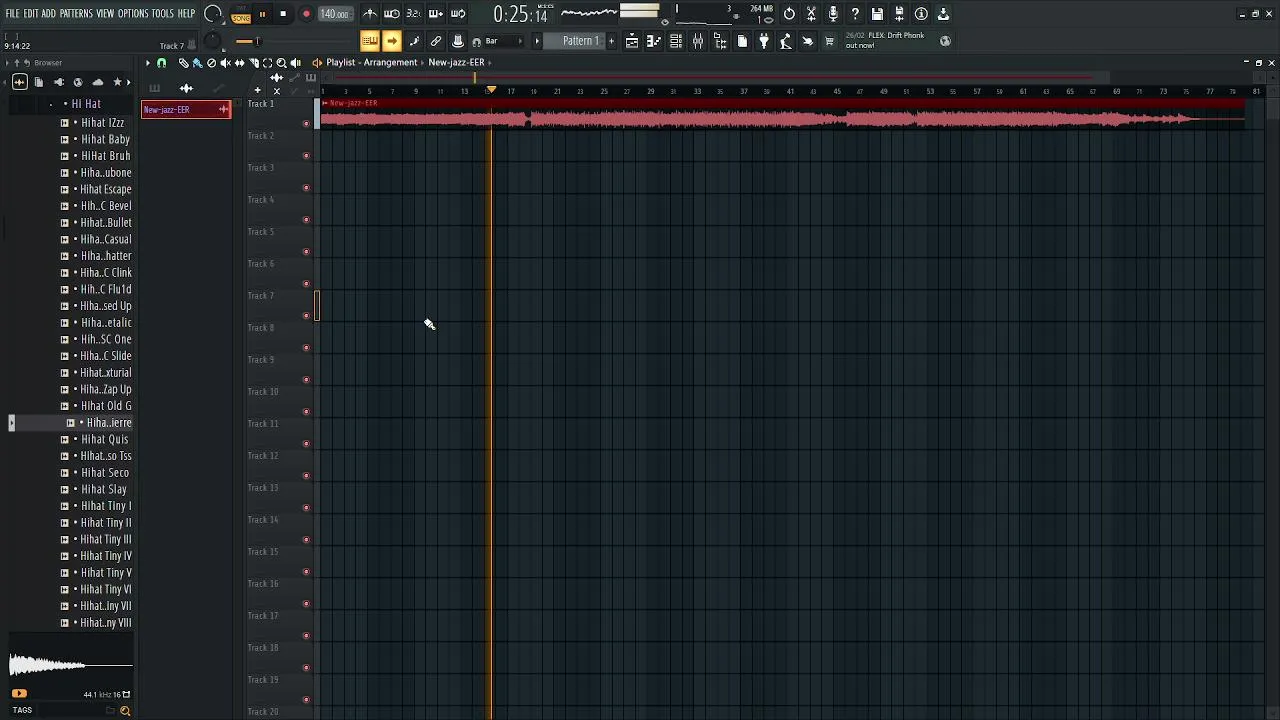Click the microphone recording icon
Viewport: 1280px width, 720px height.
point(833,14)
